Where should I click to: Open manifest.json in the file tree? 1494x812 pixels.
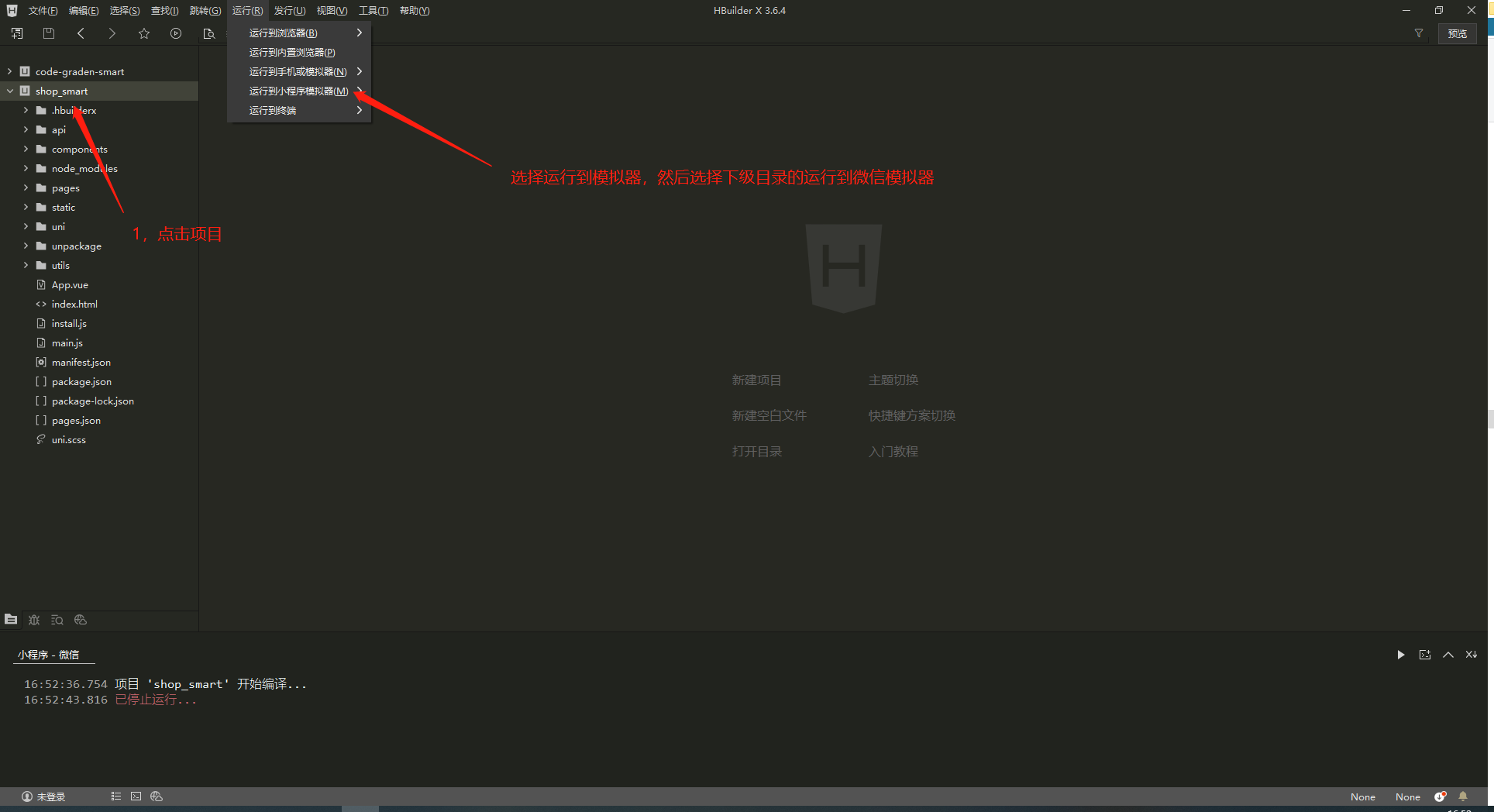point(81,362)
